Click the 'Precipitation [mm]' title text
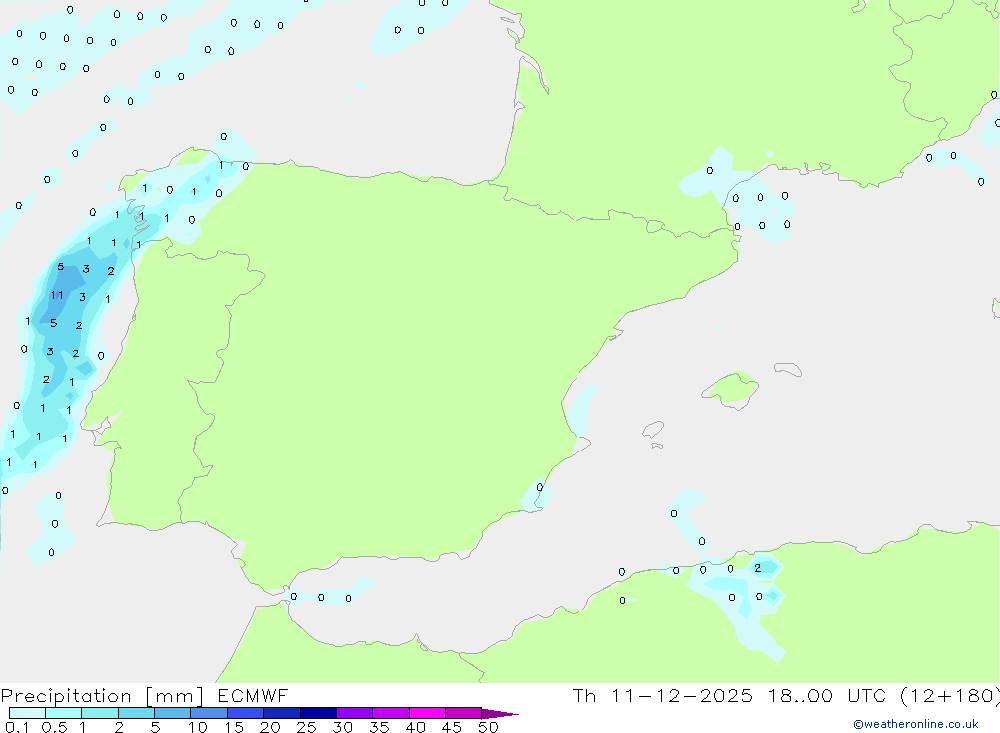 click(x=103, y=696)
